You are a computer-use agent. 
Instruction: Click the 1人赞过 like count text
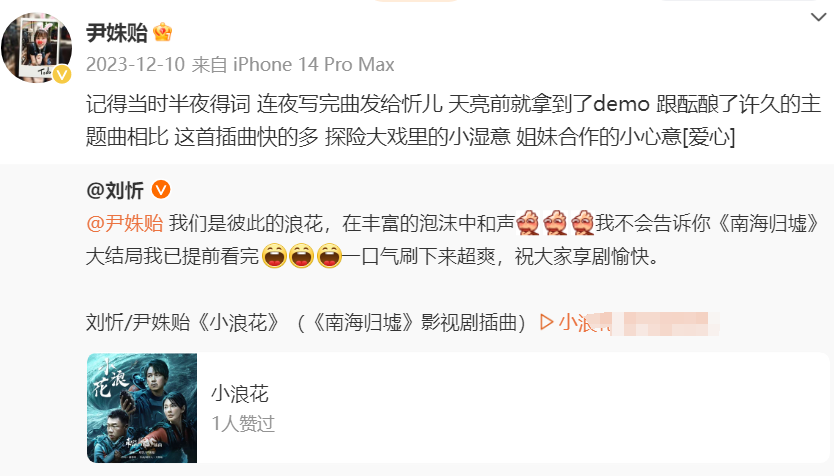[x=243, y=424]
